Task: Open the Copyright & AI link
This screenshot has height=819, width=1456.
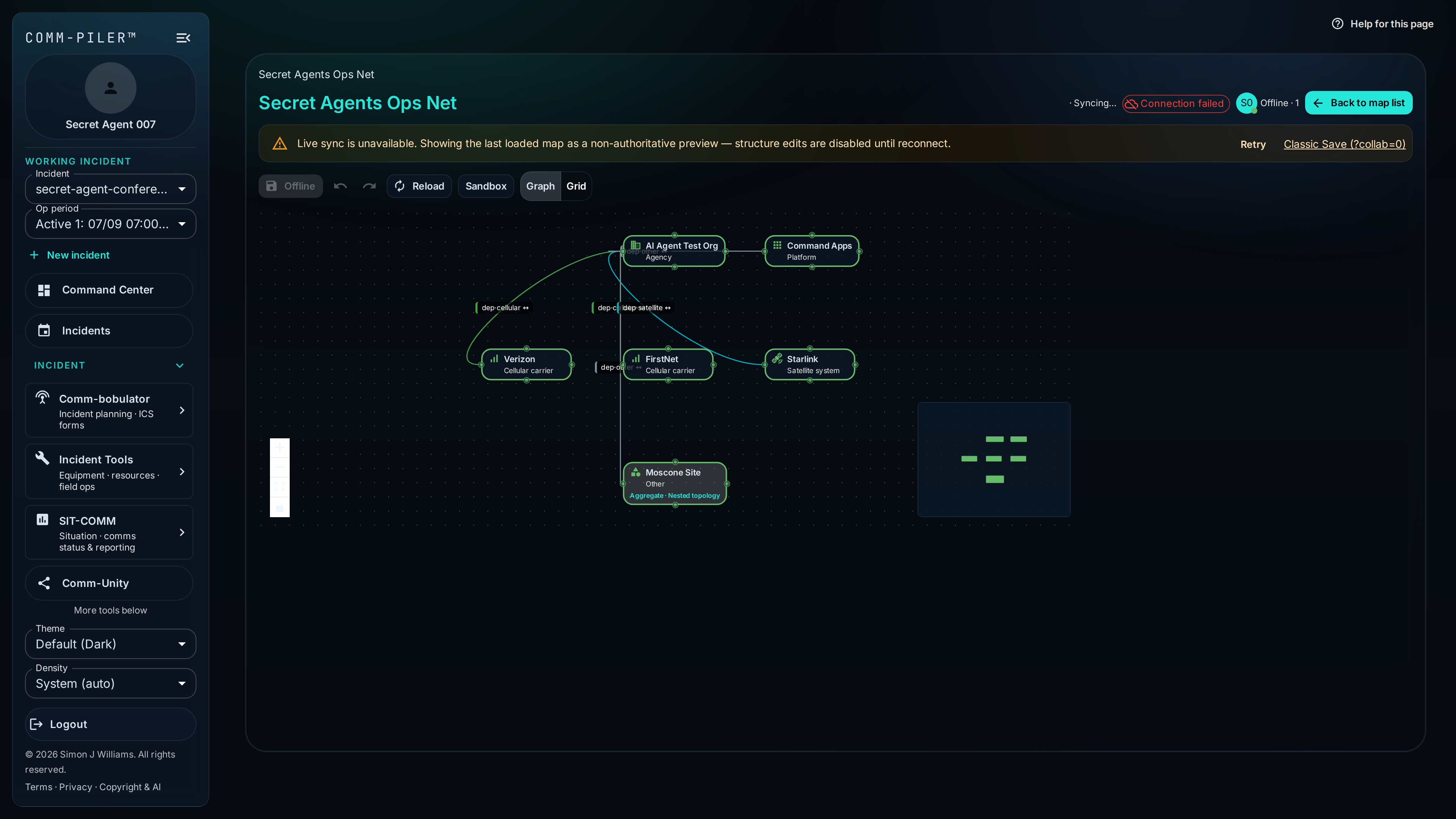Action: [x=130, y=787]
